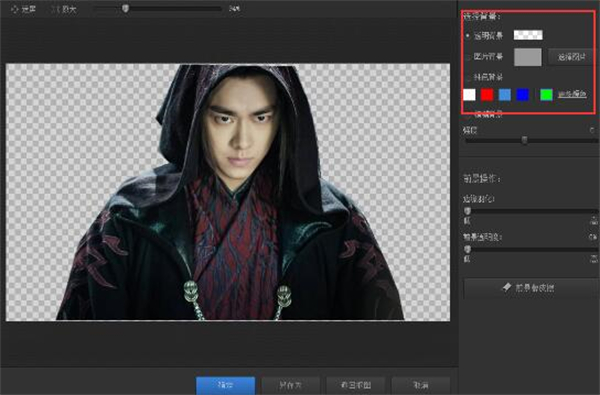The height and width of the screenshot is (395, 600).
Task: Click the zoom slider handle in top toolbar
Action: (x=126, y=8)
